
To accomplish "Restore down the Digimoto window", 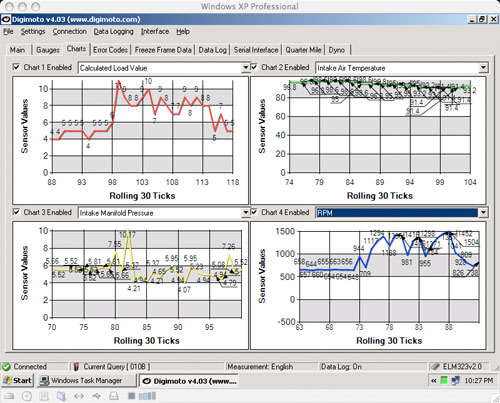I will 482,19.
